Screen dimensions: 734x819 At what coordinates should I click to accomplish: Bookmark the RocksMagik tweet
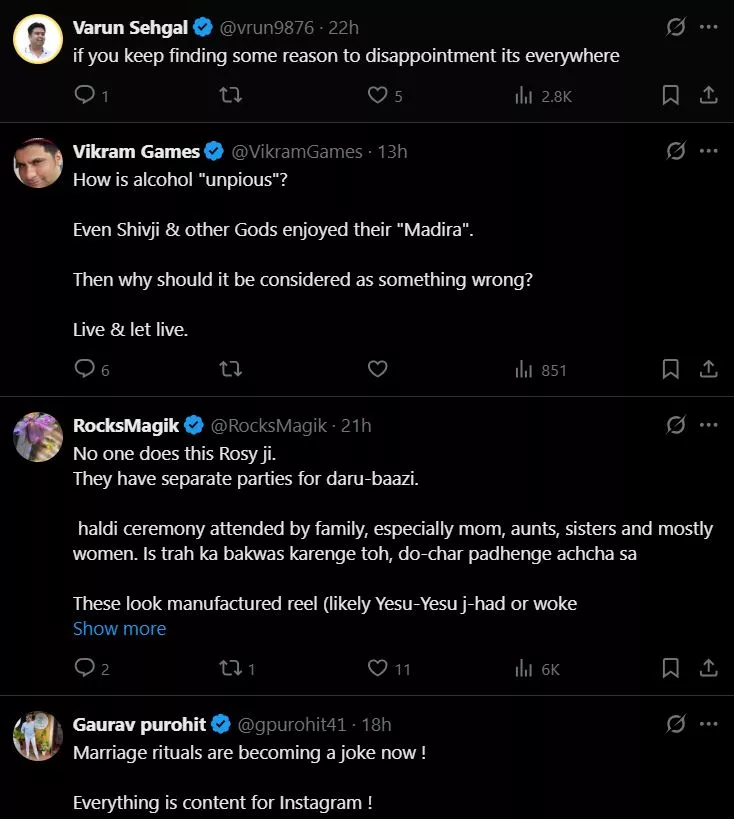click(x=671, y=668)
